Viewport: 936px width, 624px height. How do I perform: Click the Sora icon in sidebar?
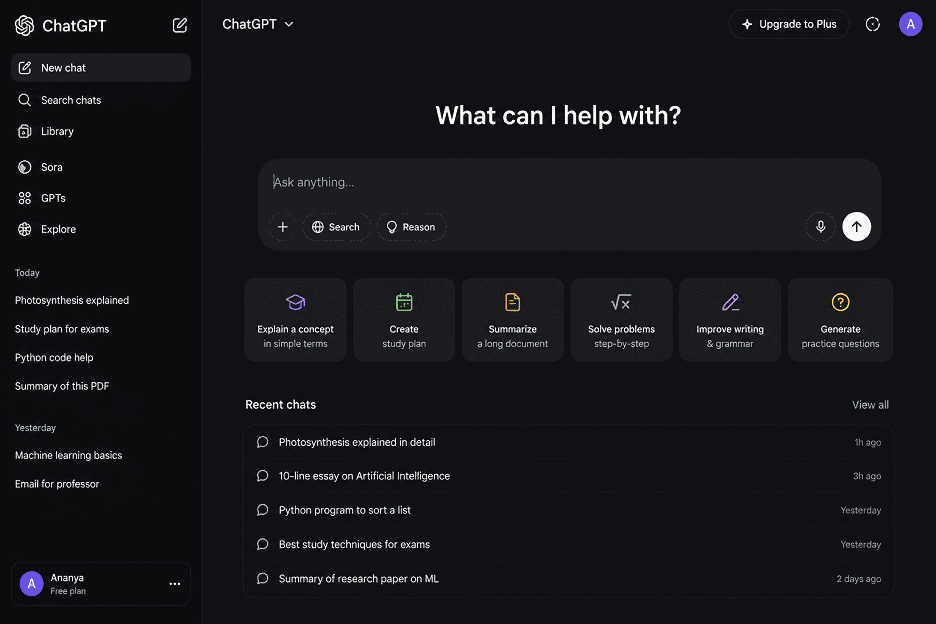tap(24, 167)
